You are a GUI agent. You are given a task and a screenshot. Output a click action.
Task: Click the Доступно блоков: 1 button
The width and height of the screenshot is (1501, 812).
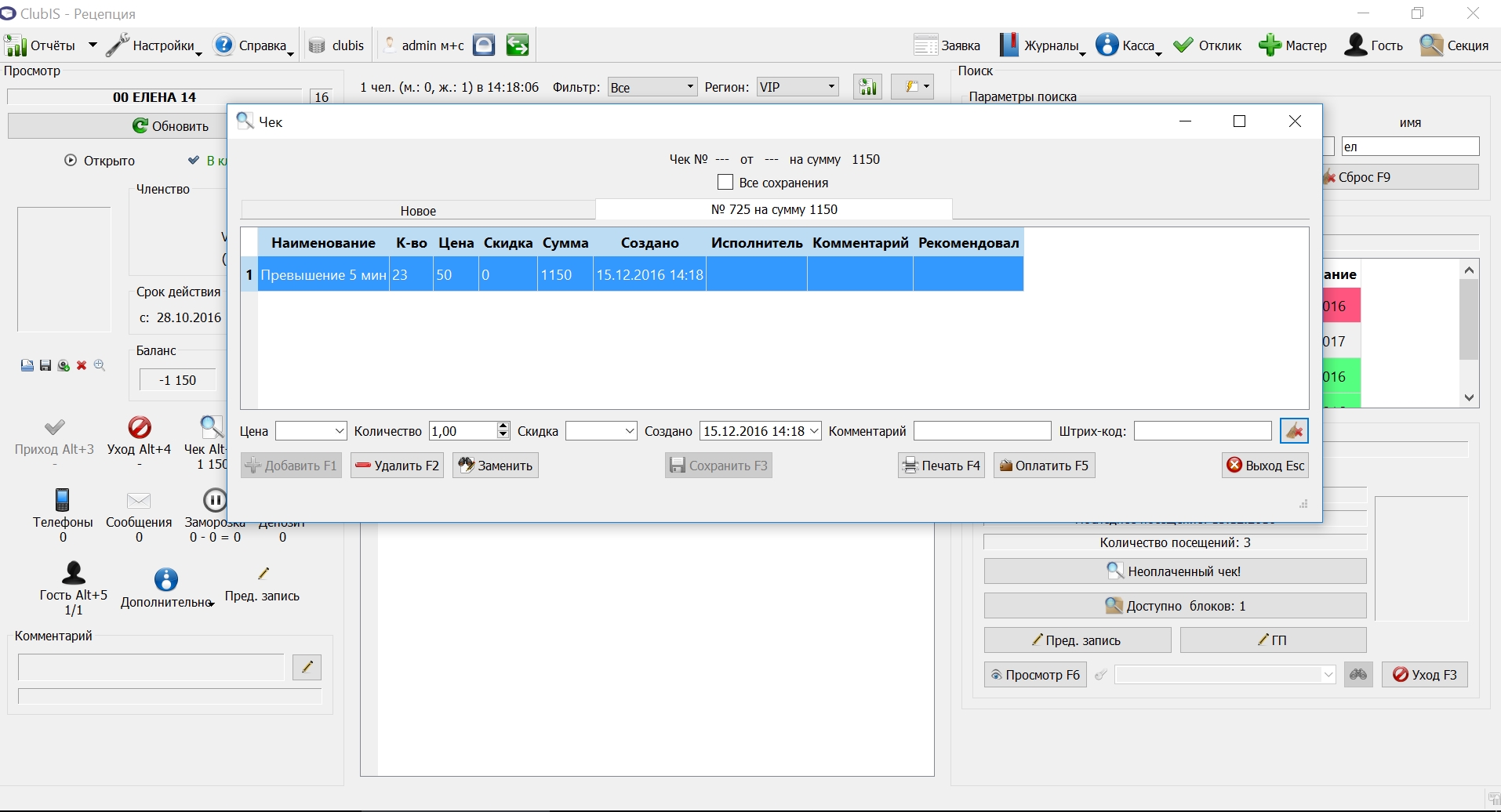click(1175, 606)
